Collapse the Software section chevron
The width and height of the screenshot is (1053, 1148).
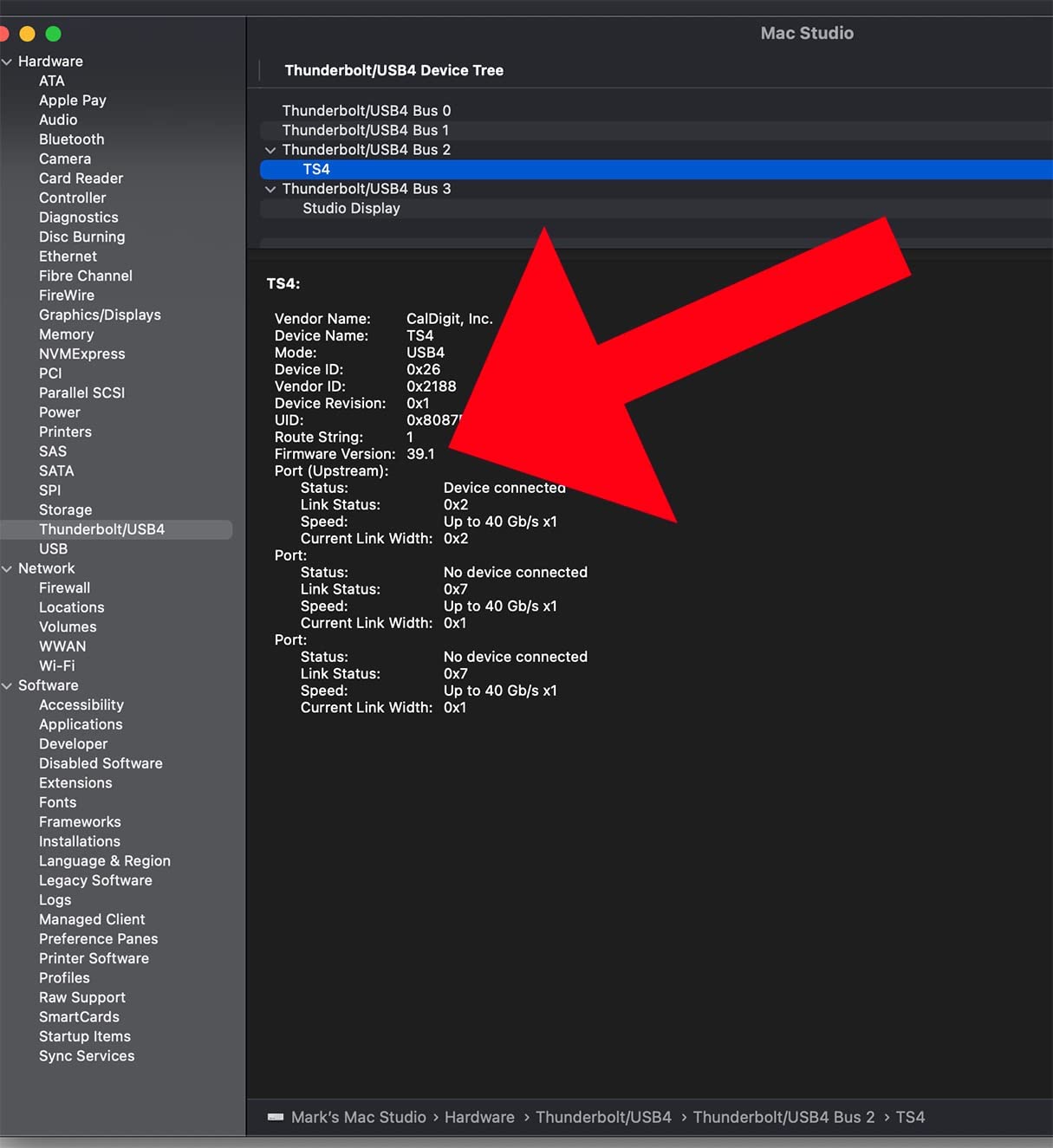click(7, 685)
